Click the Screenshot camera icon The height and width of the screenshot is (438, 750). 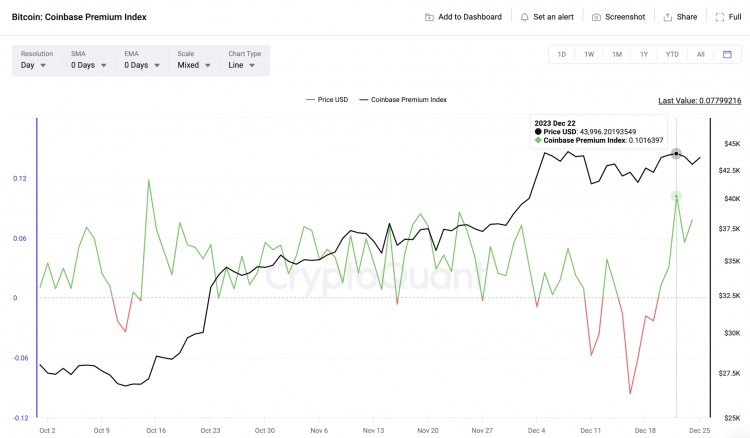[x=596, y=17]
